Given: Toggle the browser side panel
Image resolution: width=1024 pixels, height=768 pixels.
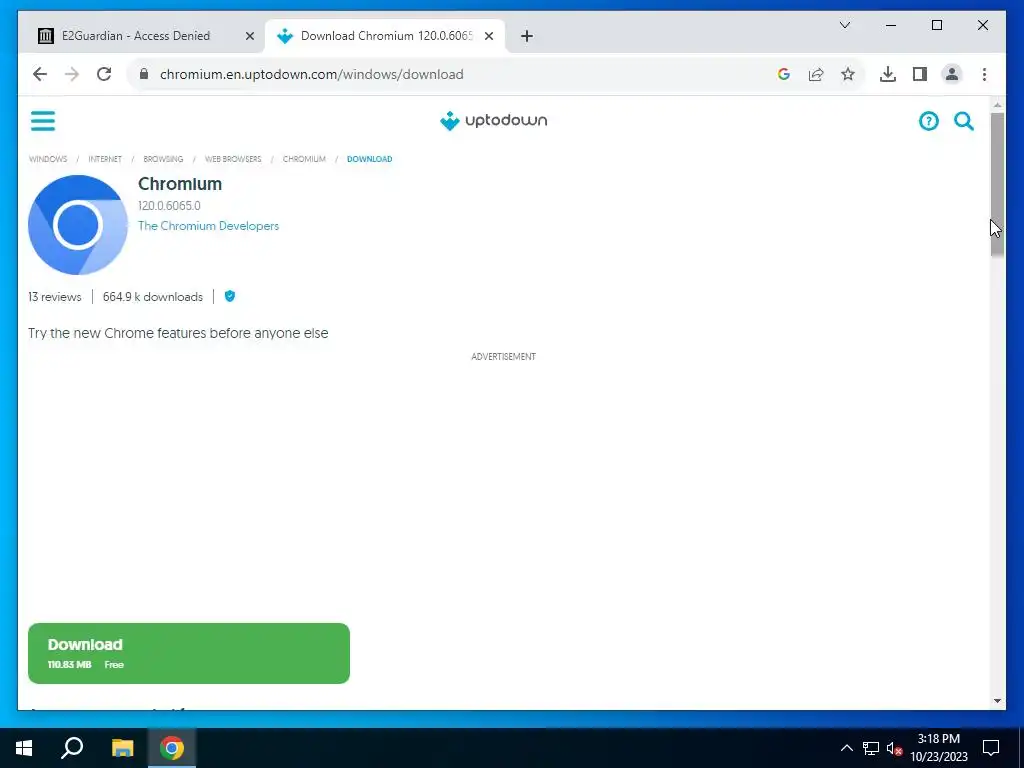Looking at the screenshot, I should coord(920,74).
